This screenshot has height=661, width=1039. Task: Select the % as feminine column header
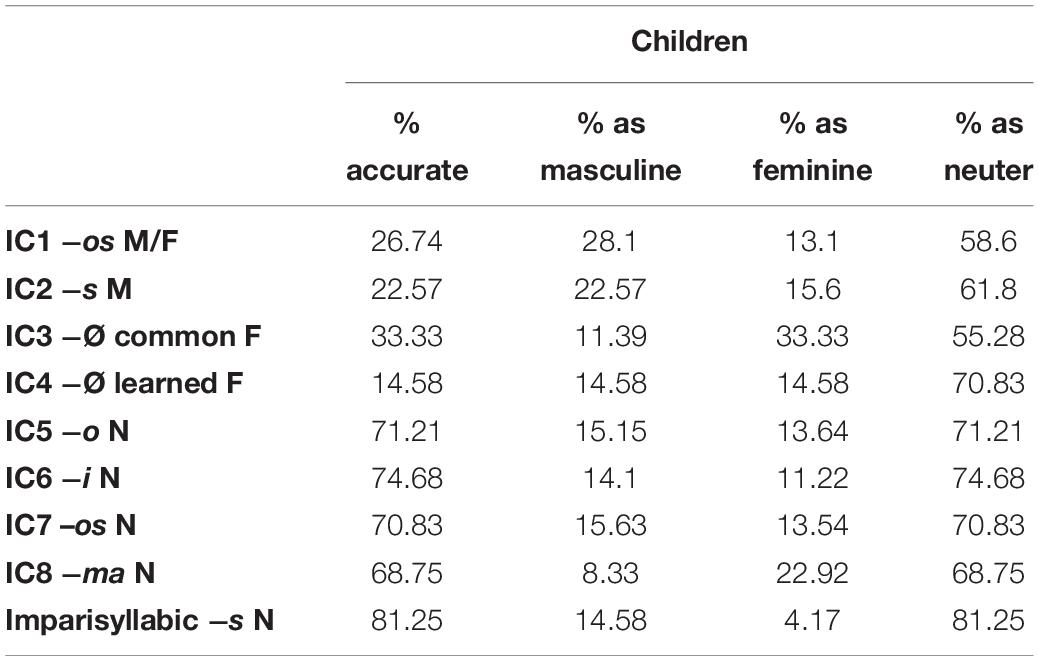812,147
